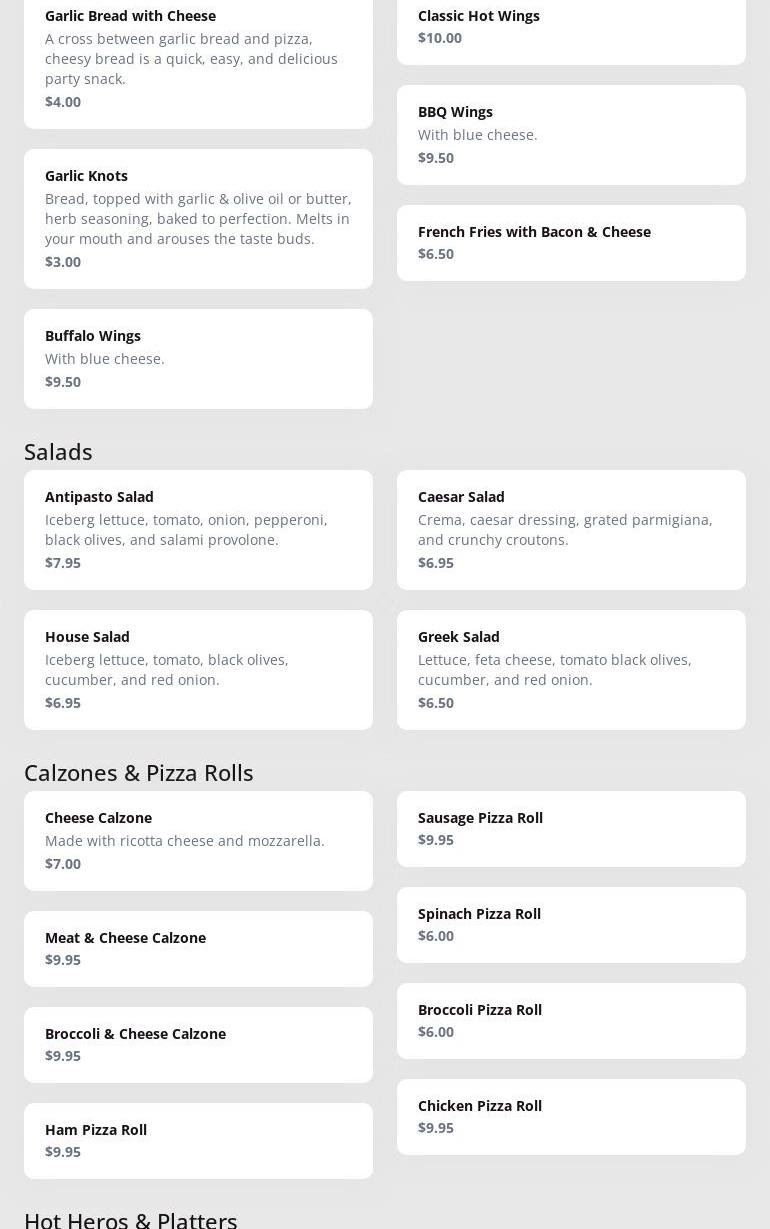
Task: Click the Classic Hot Wings card
Action: [571, 27]
